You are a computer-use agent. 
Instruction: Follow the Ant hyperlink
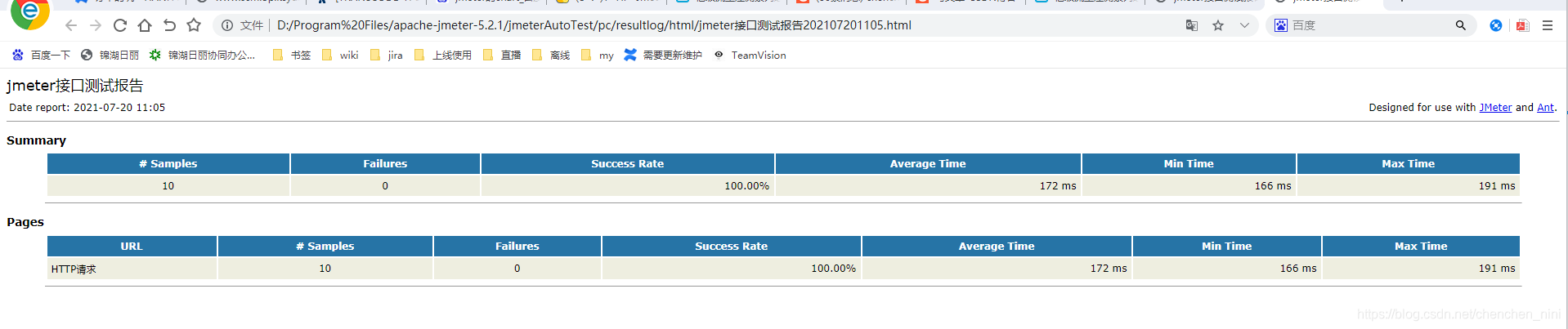pyautogui.click(x=1545, y=107)
